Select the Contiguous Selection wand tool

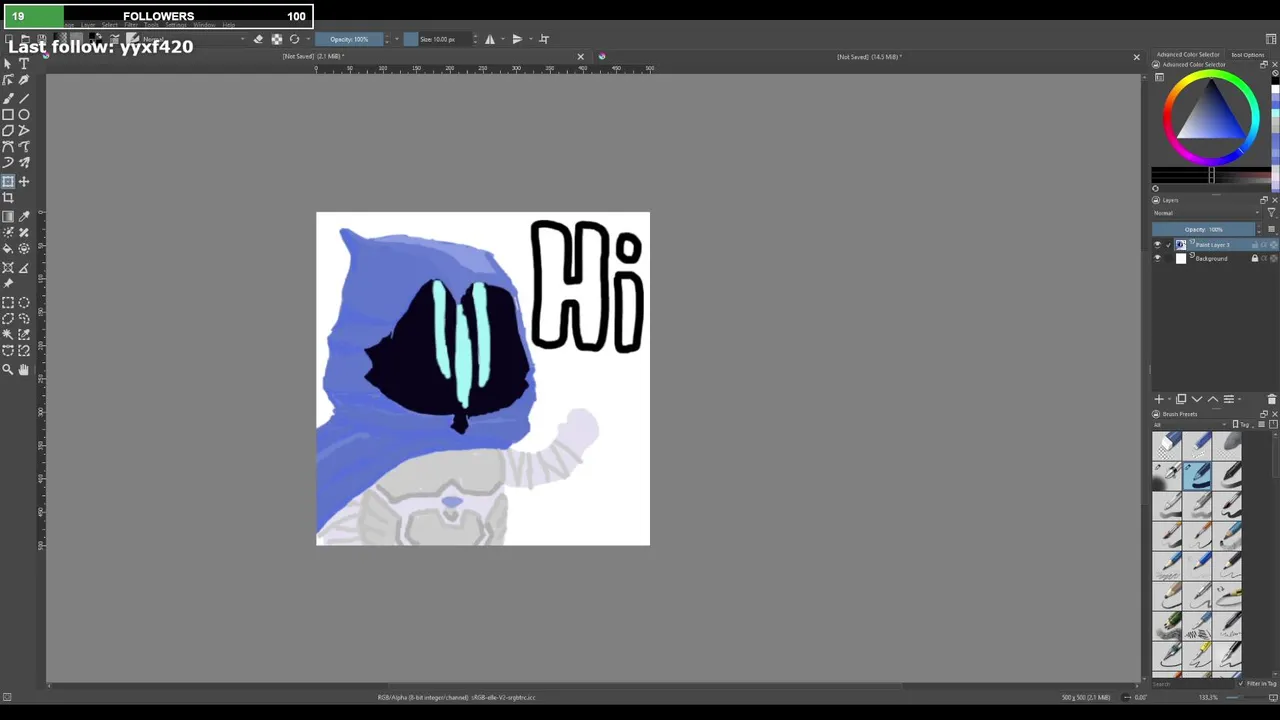coord(8,334)
